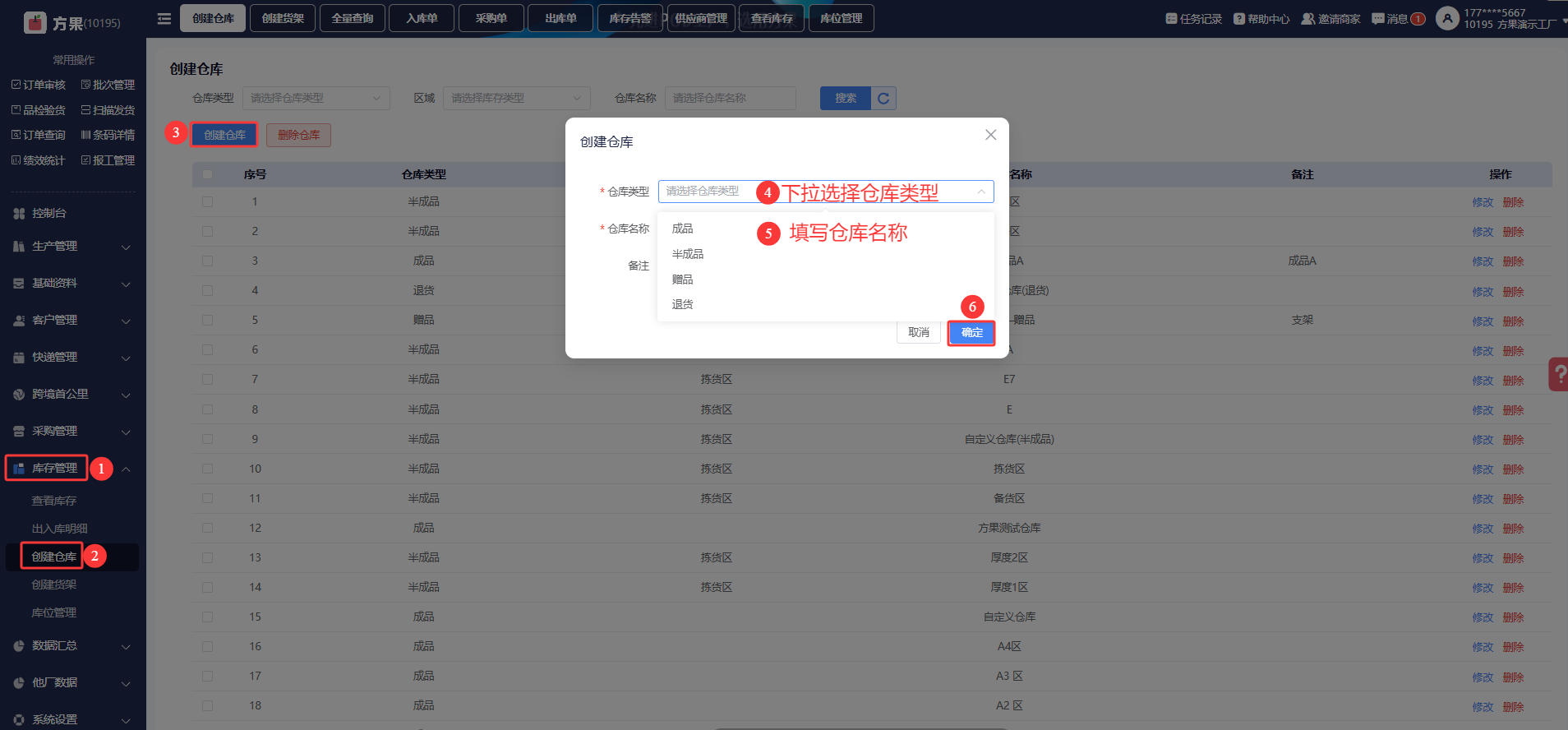Image resolution: width=1568 pixels, height=730 pixels.
Task: Open 订单查询 shortcut
Action: point(39,135)
